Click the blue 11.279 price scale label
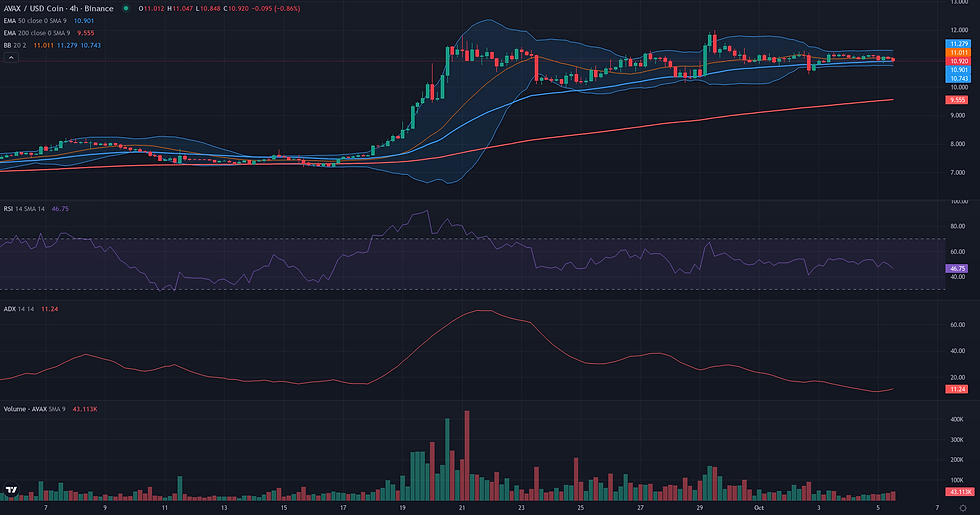This screenshot has height=515, width=980. pyautogui.click(x=958, y=44)
